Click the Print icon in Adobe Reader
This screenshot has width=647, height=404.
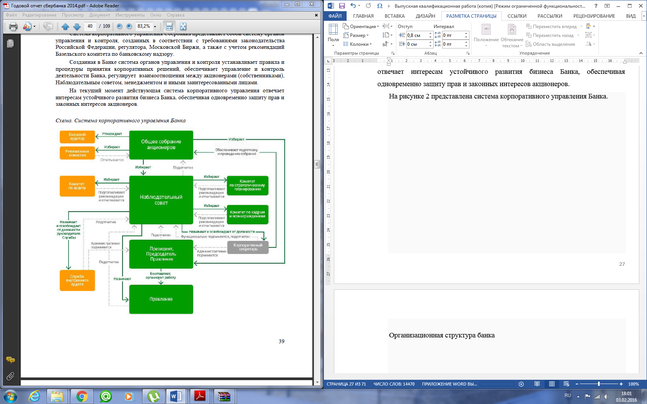12,27
